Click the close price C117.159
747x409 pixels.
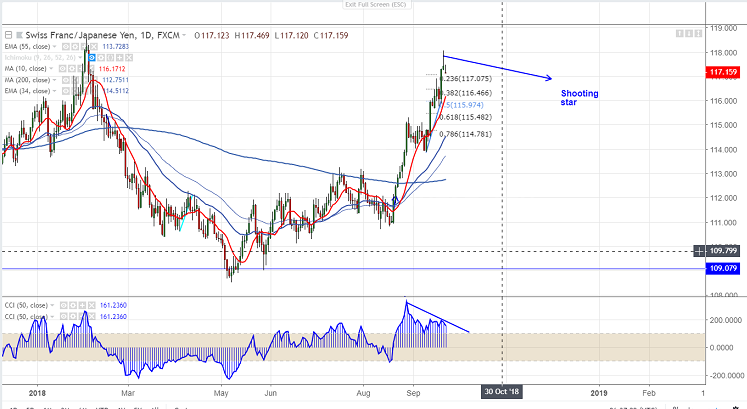point(331,36)
